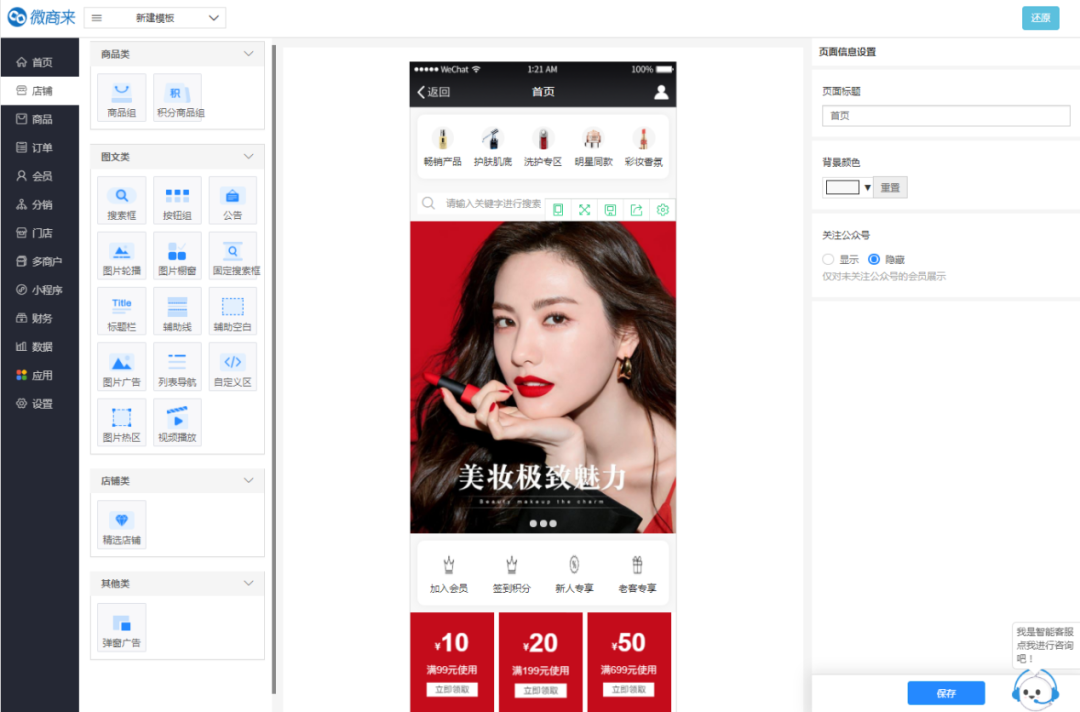The width and height of the screenshot is (1080, 712).
Task: Collapse the 图文类 section
Action: [x=249, y=157]
